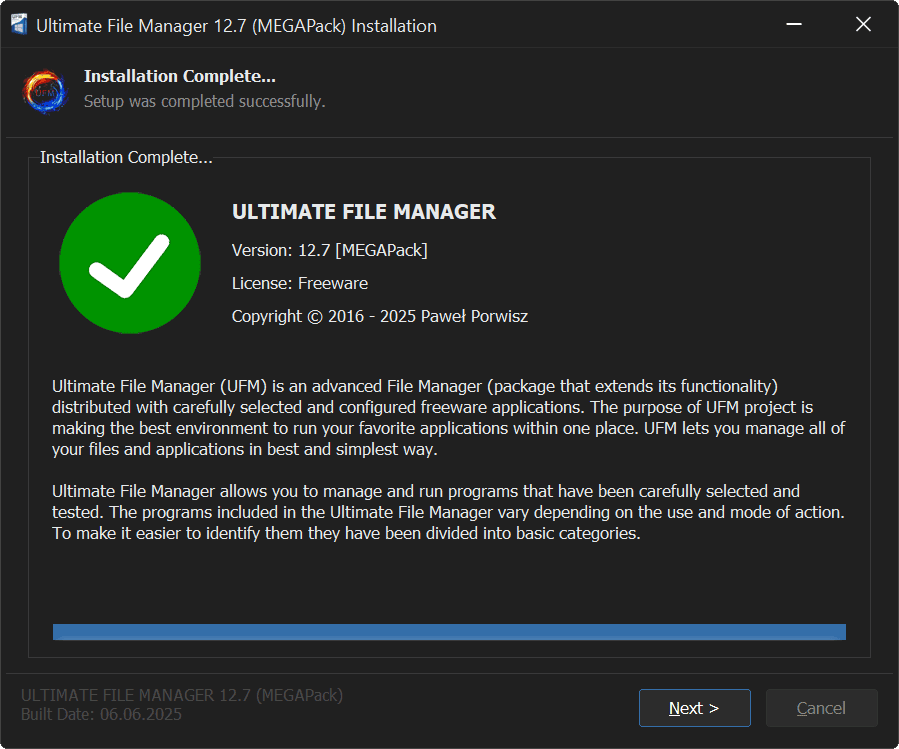
Task: Click the Version 12.7 [MEGAPack] line
Action: click(329, 250)
